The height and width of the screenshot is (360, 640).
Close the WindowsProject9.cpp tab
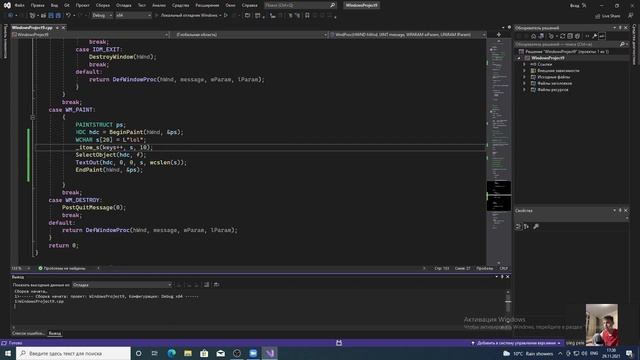click(x=63, y=27)
